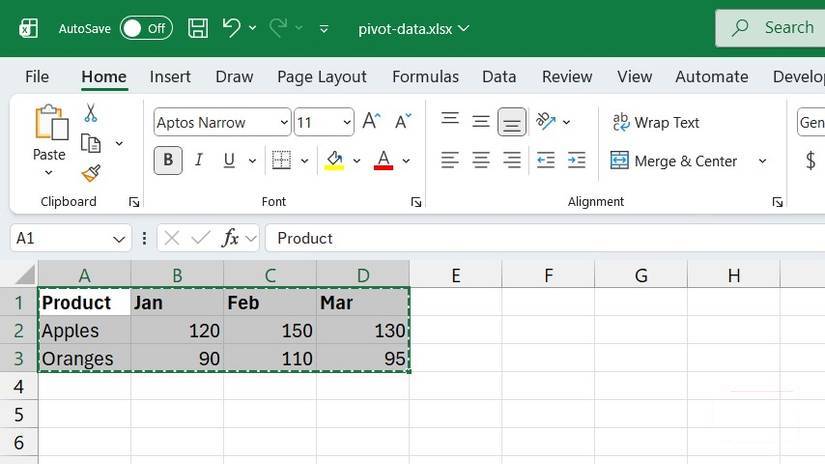Open the pivot-data.xlsx file name dropdown
Screen dimensions: 825x464
[x=464, y=28]
